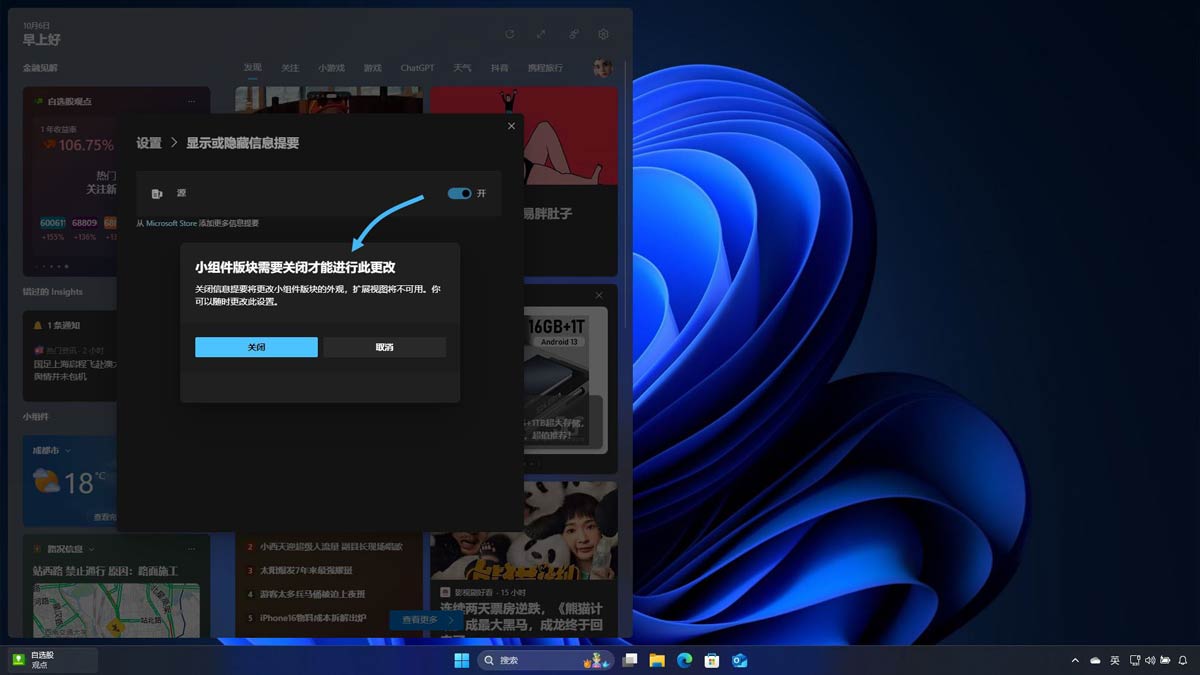Go back to 设置 breadcrumb
Image resolution: width=1200 pixels, height=675 pixels.
[149, 143]
